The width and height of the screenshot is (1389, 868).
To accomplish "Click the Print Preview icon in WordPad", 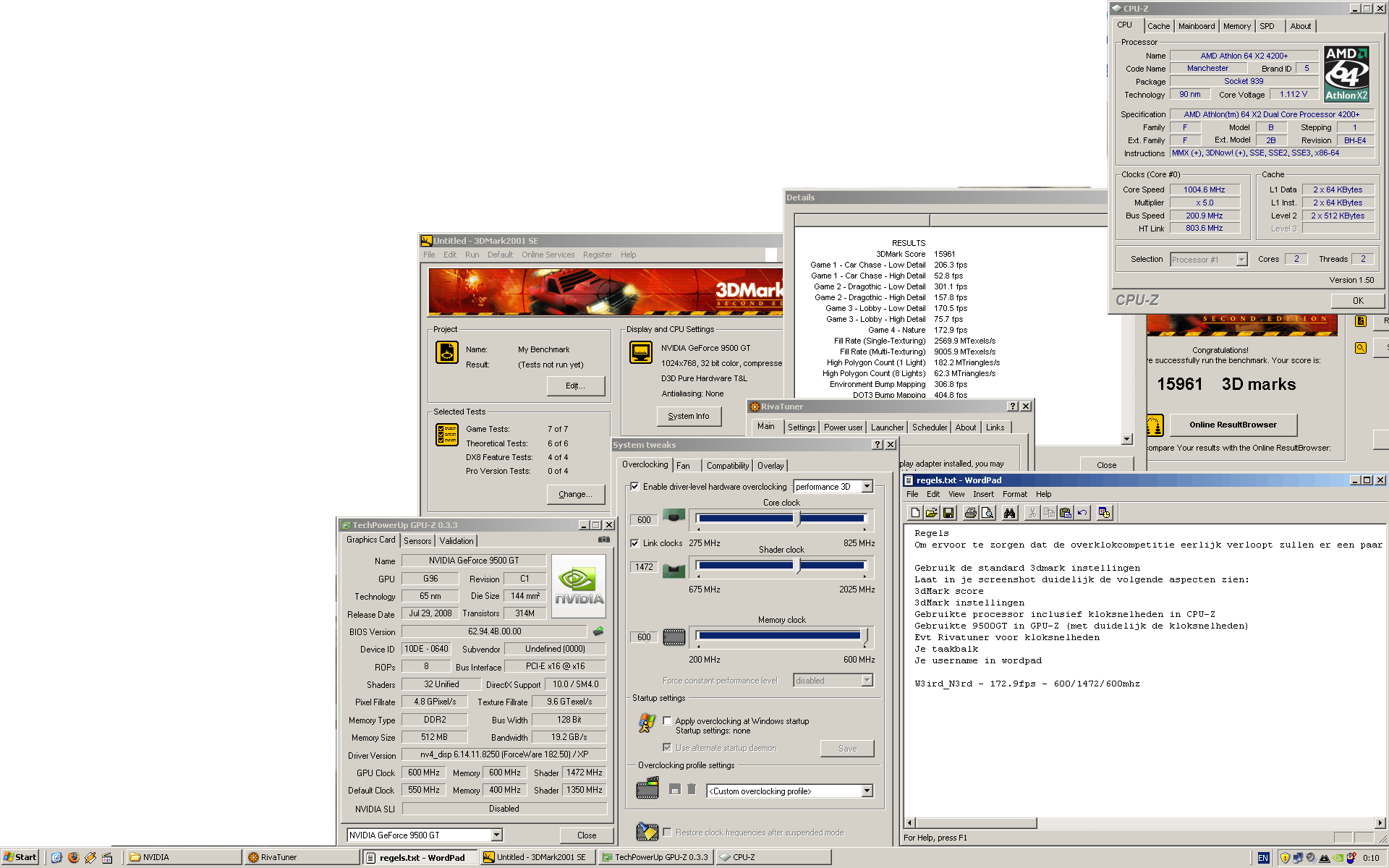I will [987, 513].
